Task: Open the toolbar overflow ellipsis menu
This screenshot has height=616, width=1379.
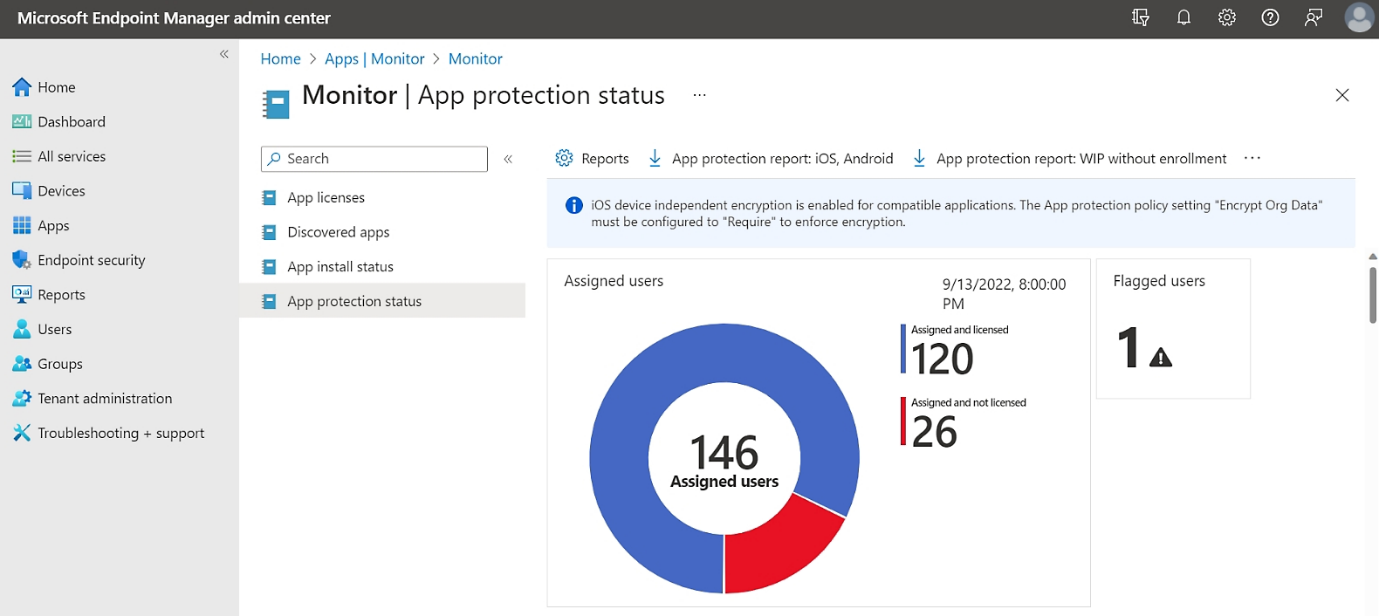Action: [1252, 158]
